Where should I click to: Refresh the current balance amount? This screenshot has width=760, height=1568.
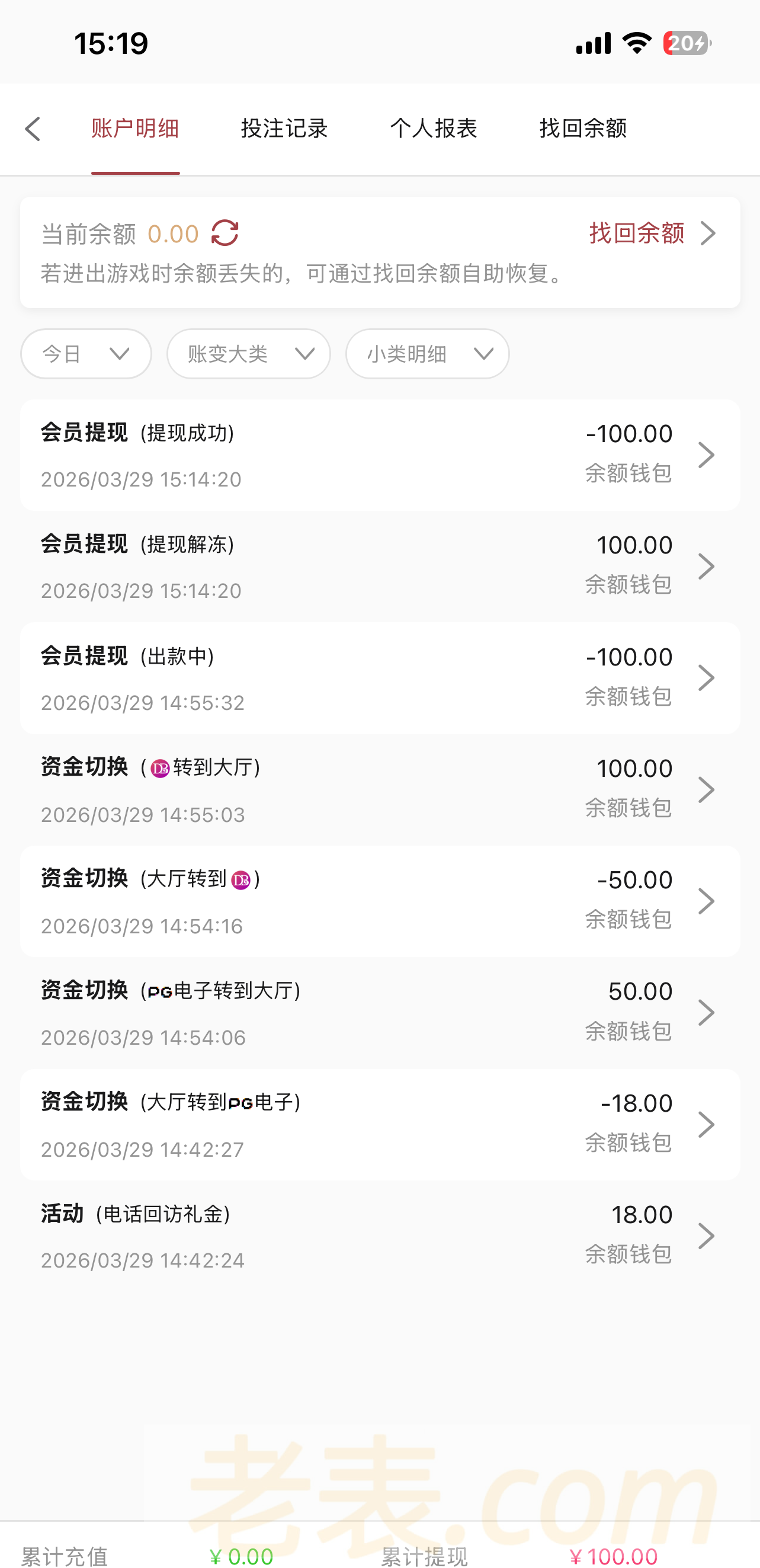coord(225,233)
